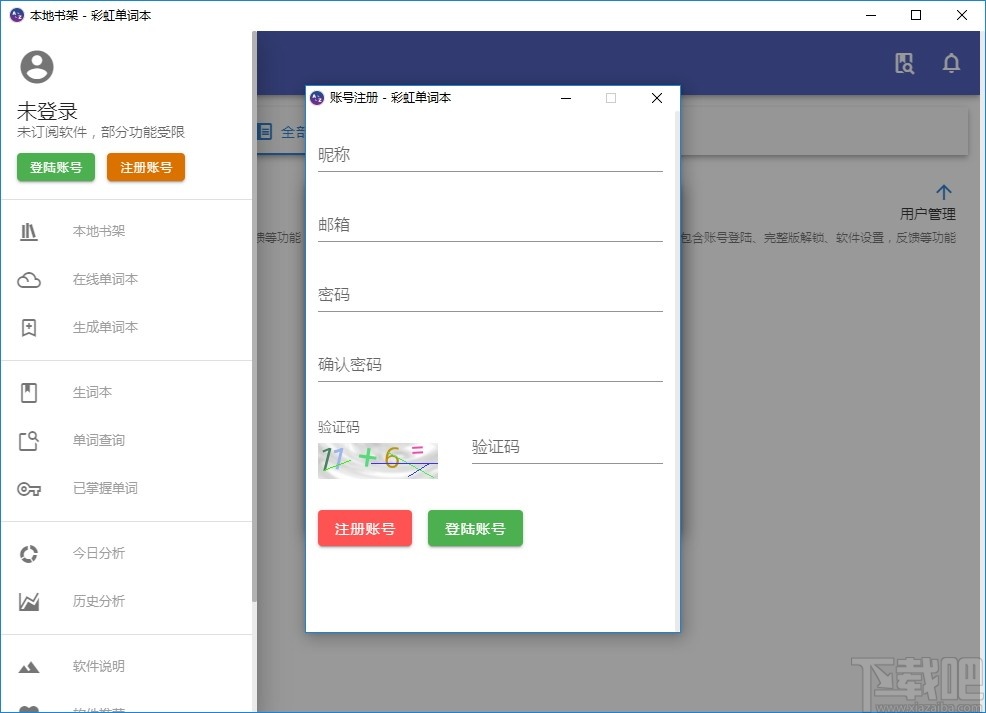Open the 已掌握单词 menu entry

point(105,488)
